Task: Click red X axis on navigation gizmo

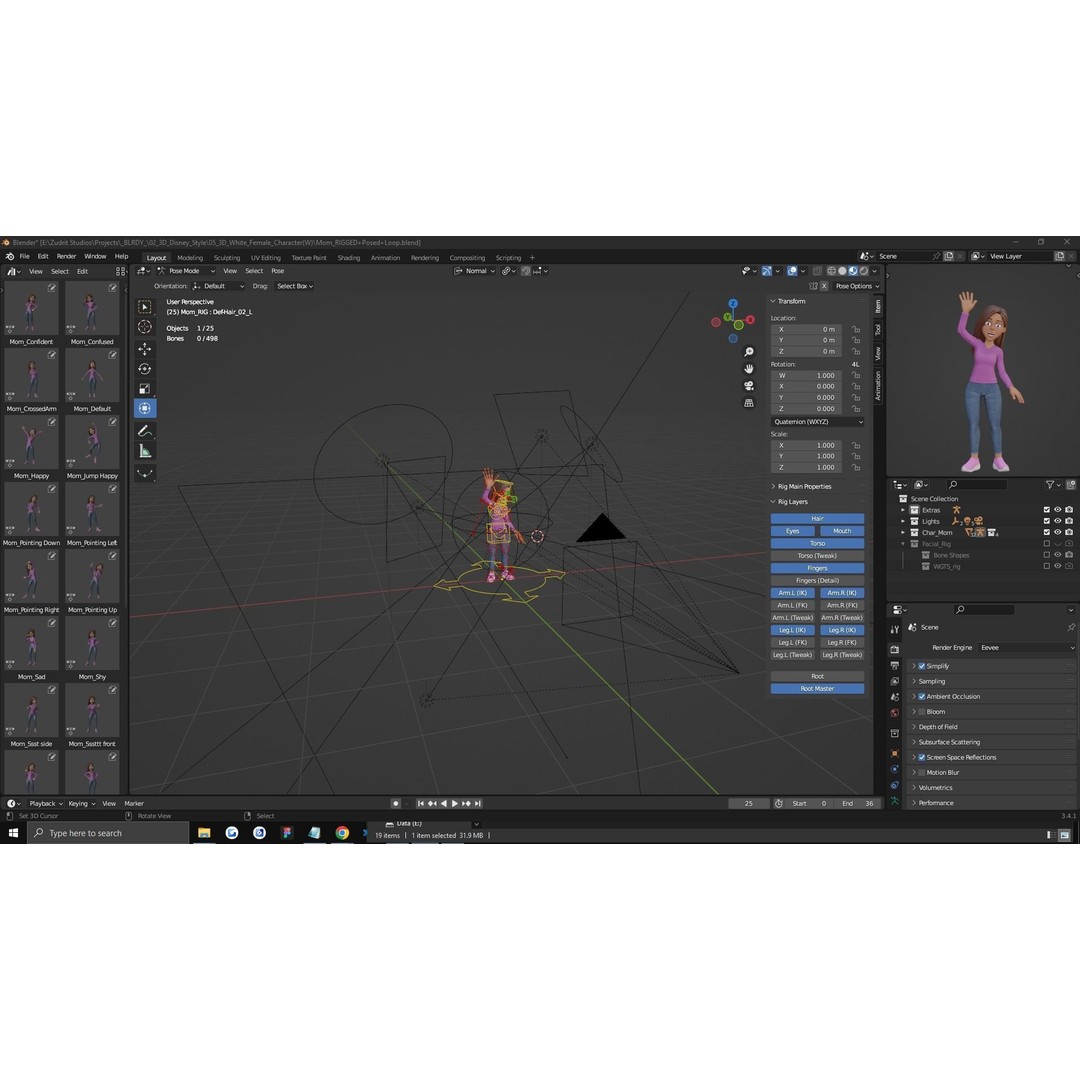Action: coord(750,320)
